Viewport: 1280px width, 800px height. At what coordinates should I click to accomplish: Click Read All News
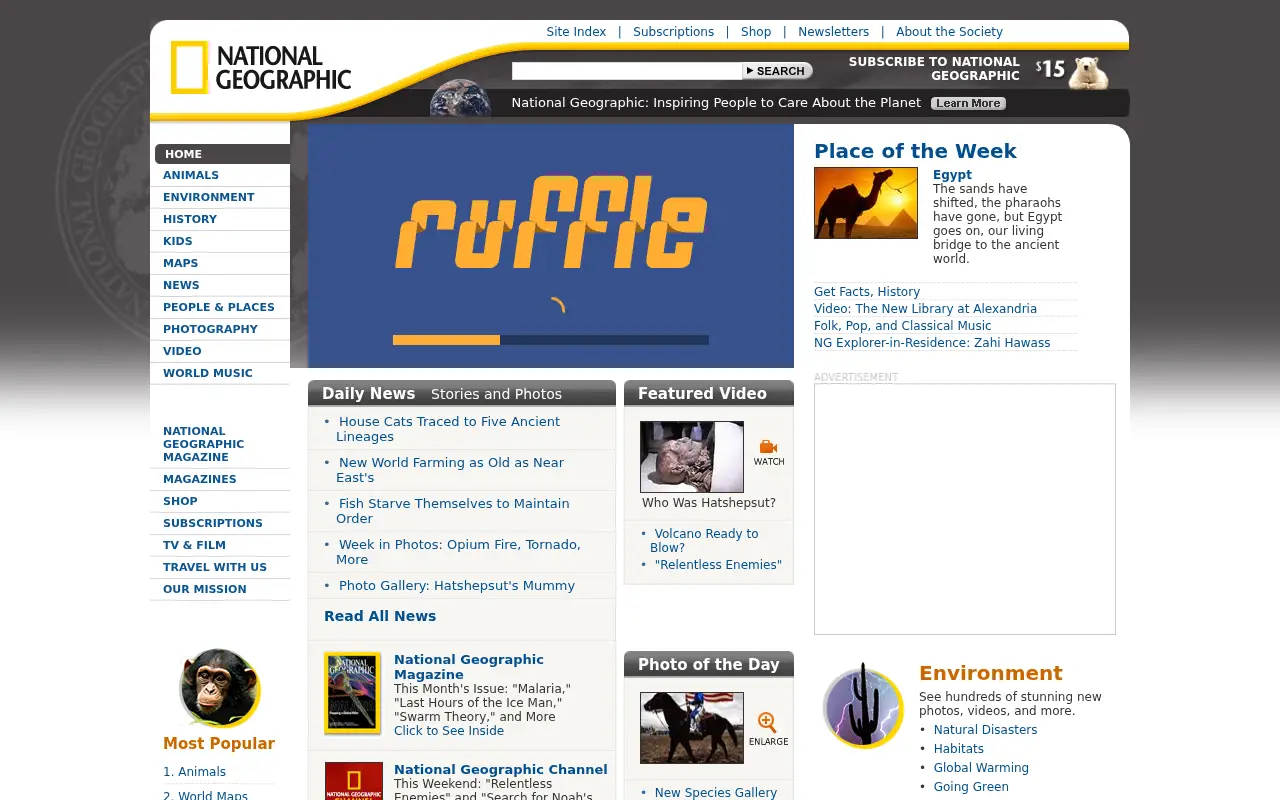pyautogui.click(x=380, y=616)
